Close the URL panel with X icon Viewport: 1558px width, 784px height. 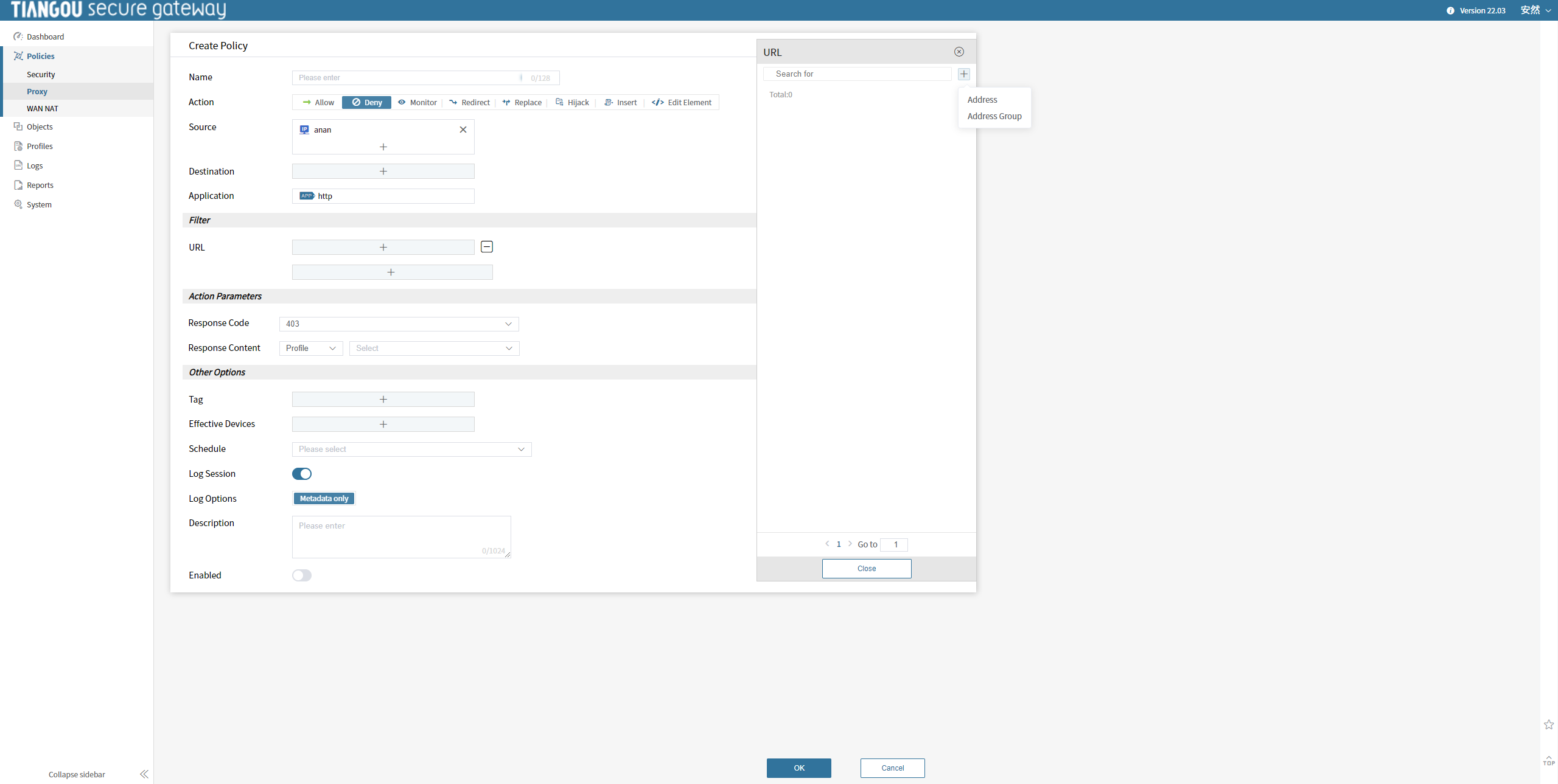[x=959, y=52]
